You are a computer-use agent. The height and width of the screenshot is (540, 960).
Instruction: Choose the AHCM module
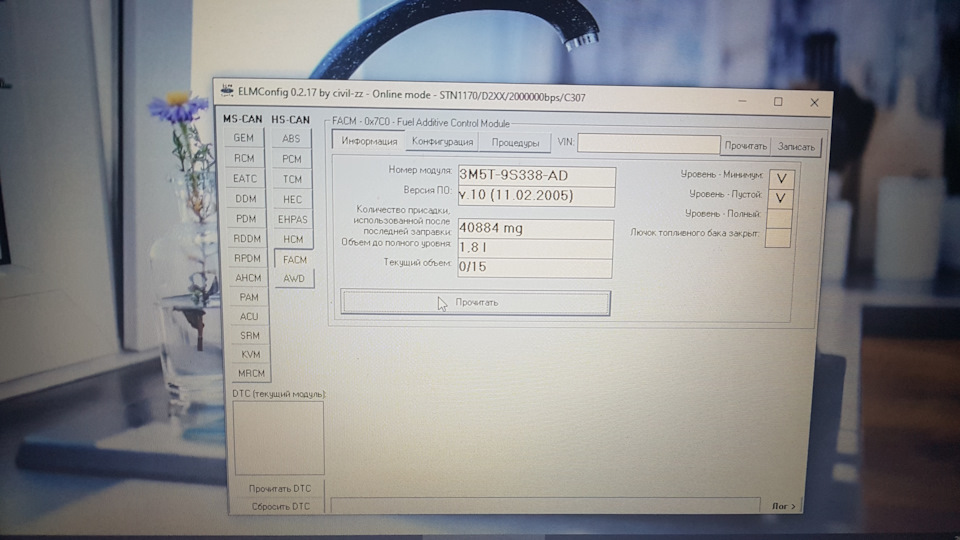point(248,278)
